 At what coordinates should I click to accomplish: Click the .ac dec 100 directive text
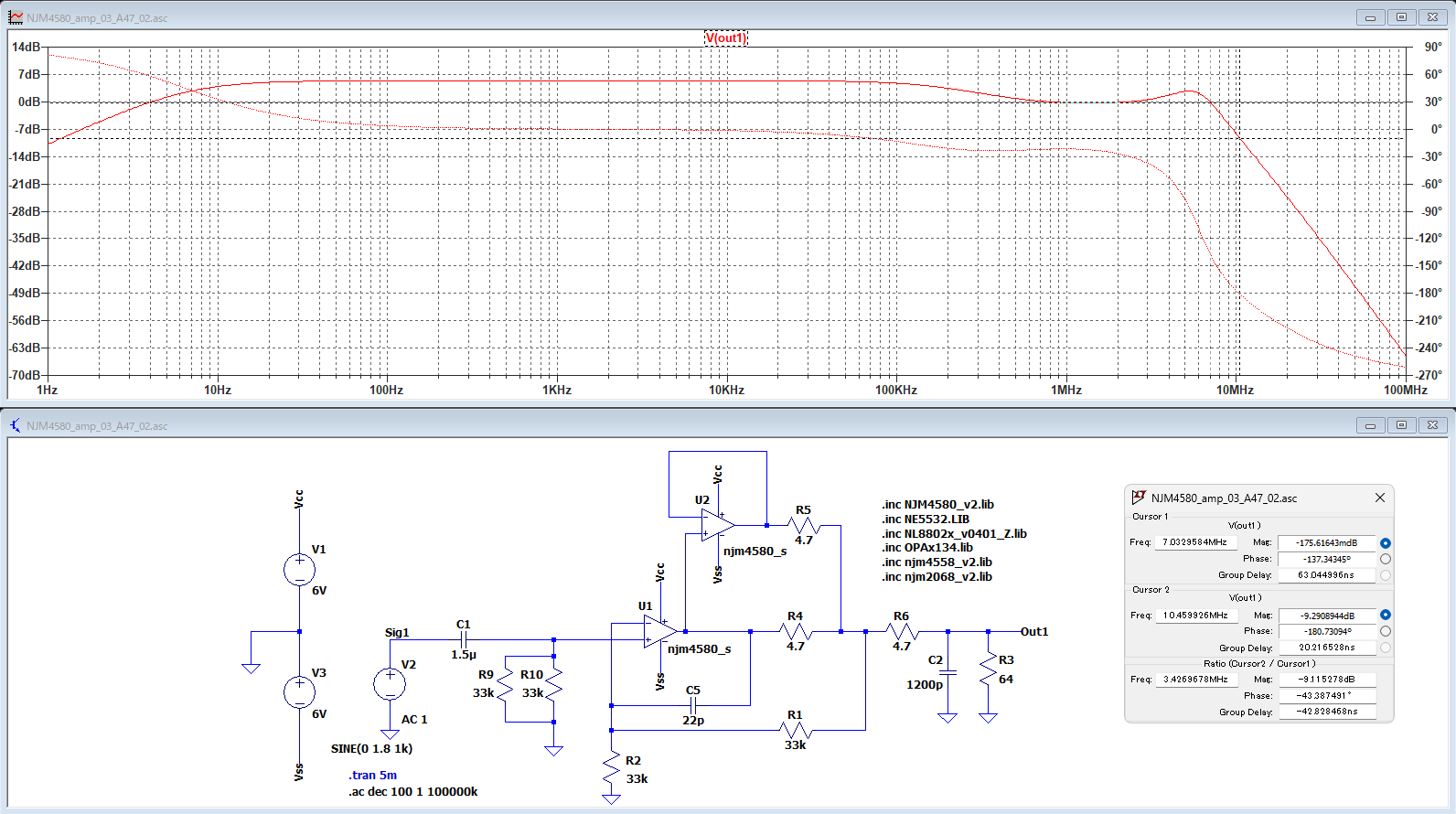(x=412, y=792)
